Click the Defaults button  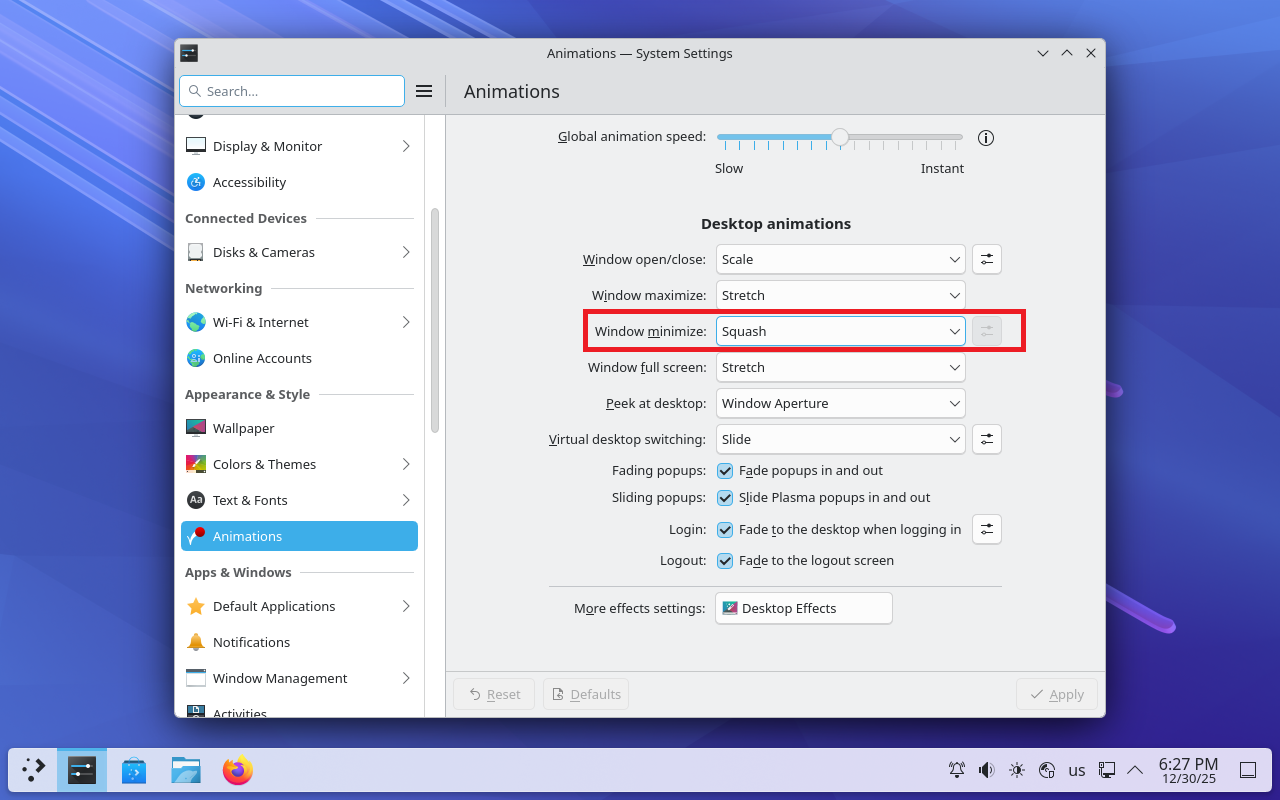586,694
